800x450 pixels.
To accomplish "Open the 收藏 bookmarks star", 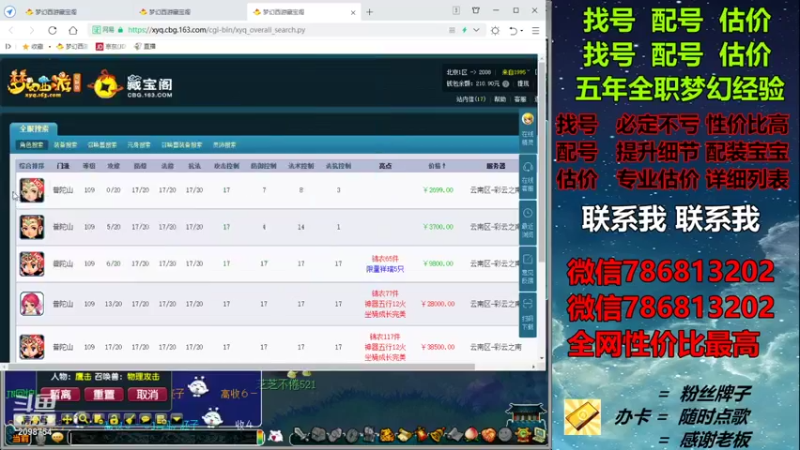I will pos(33,46).
